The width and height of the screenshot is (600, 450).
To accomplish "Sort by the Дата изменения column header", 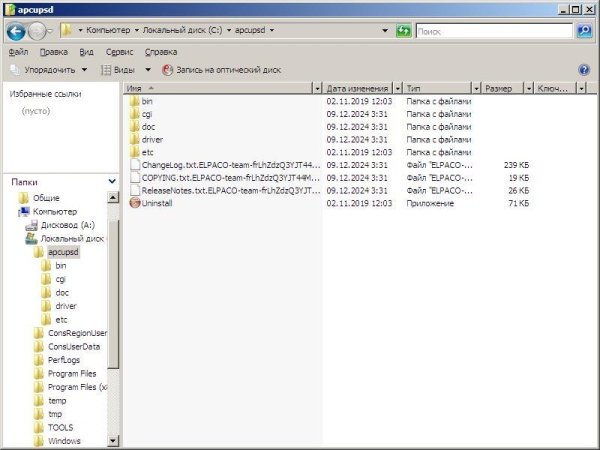I will coord(358,89).
